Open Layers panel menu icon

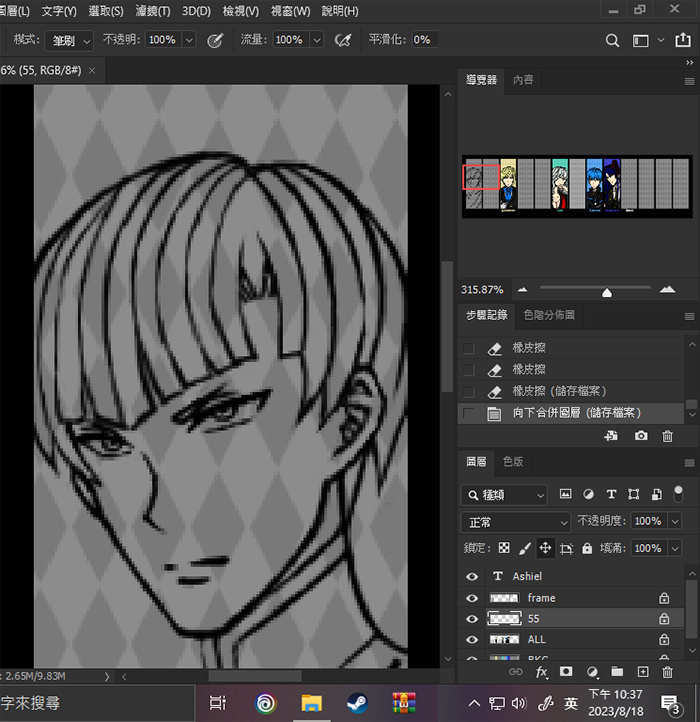[x=689, y=463]
